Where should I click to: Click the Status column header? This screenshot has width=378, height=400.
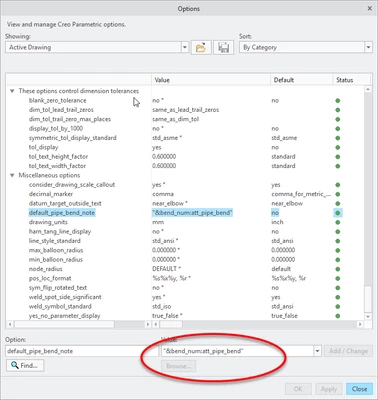352,80
